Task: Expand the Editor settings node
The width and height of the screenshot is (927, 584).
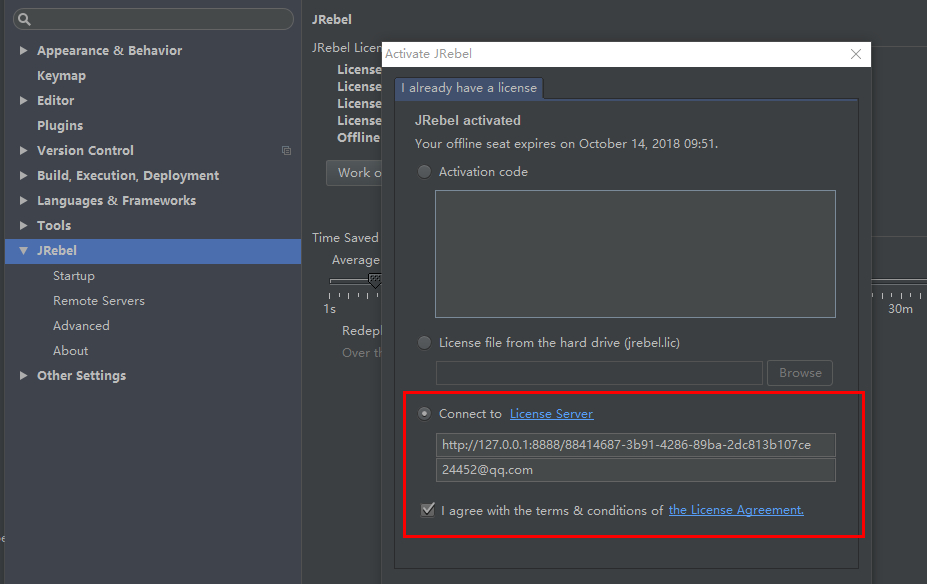Action: coord(23,100)
